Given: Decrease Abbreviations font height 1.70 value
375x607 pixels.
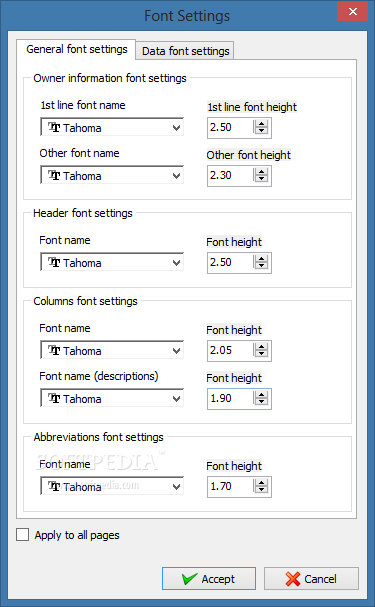Looking at the screenshot, I should coord(262,490).
